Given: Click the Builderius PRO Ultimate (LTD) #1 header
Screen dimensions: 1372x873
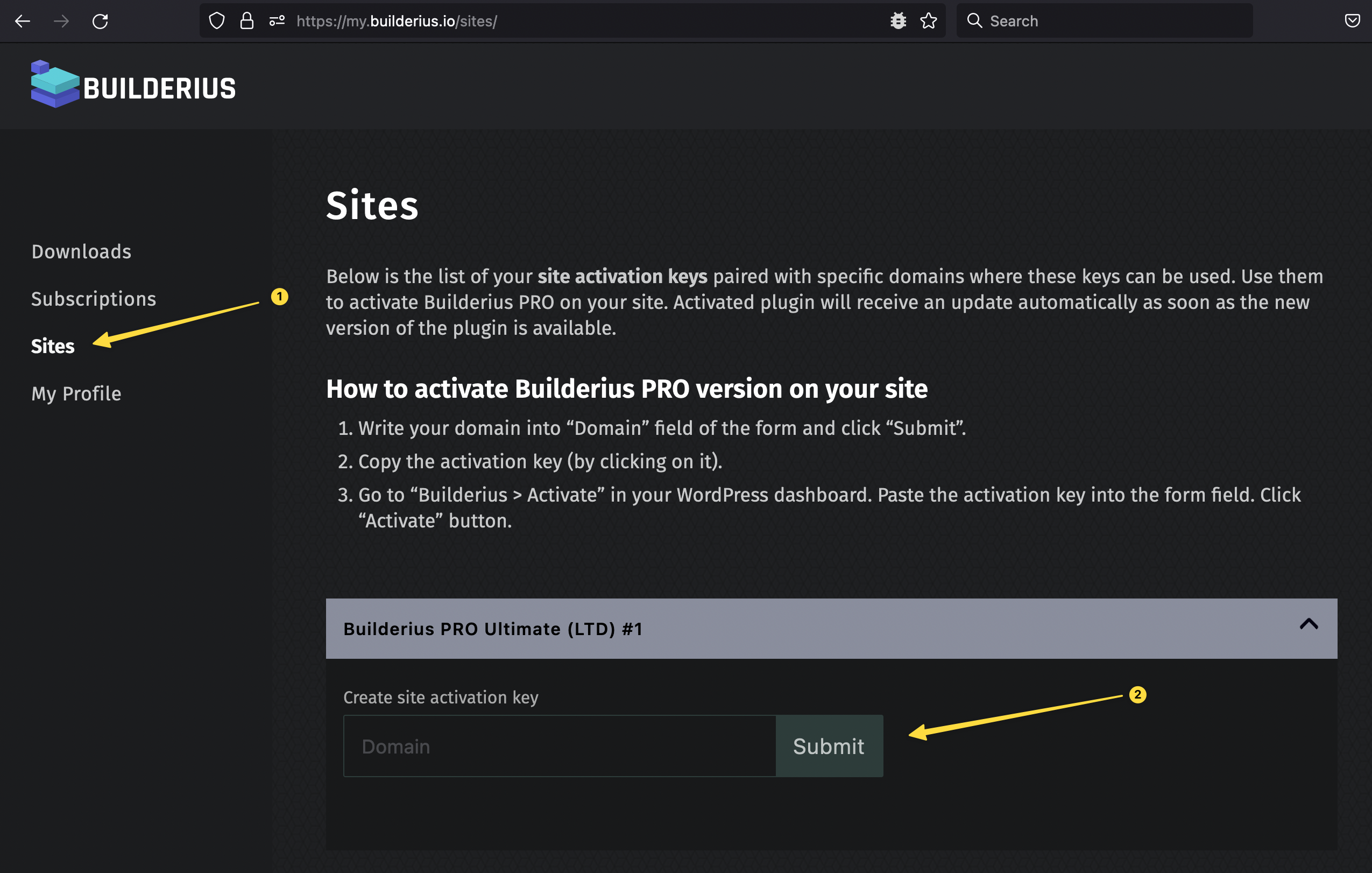Looking at the screenshot, I should point(831,629).
